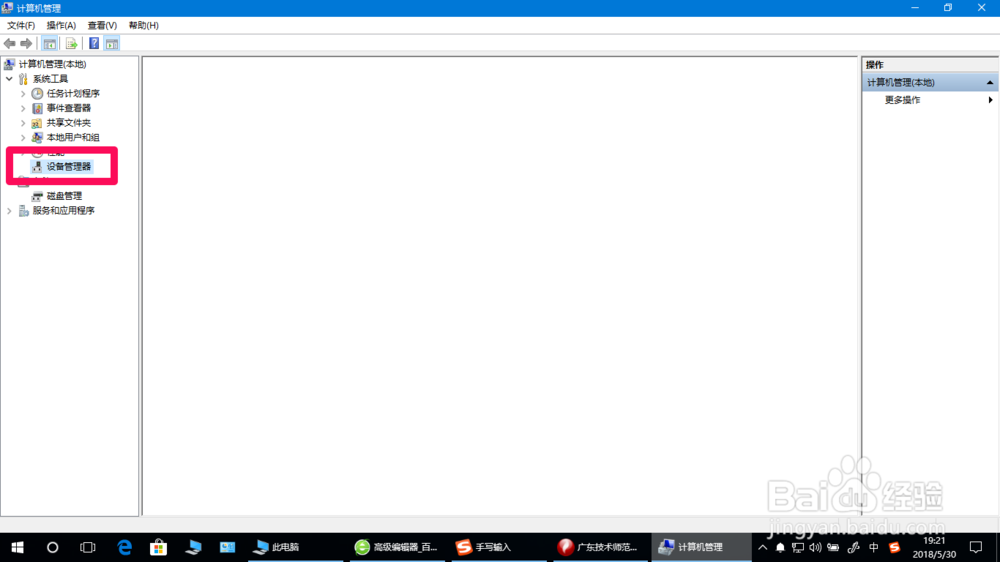Image resolution: width=1000 pixels, height=562 pixels.
Task: Select 磁盘管理 in the tree
Action: pos(64,196)
